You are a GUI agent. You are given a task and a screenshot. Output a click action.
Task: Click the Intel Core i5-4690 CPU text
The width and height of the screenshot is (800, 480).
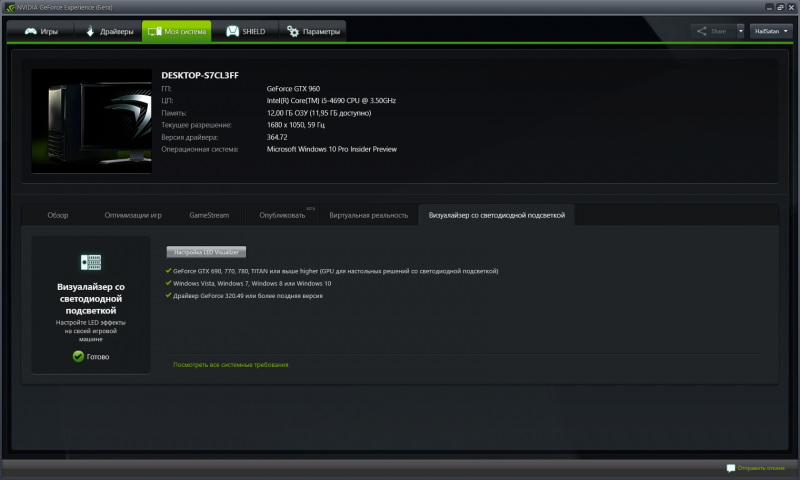[x=331, y=100]
